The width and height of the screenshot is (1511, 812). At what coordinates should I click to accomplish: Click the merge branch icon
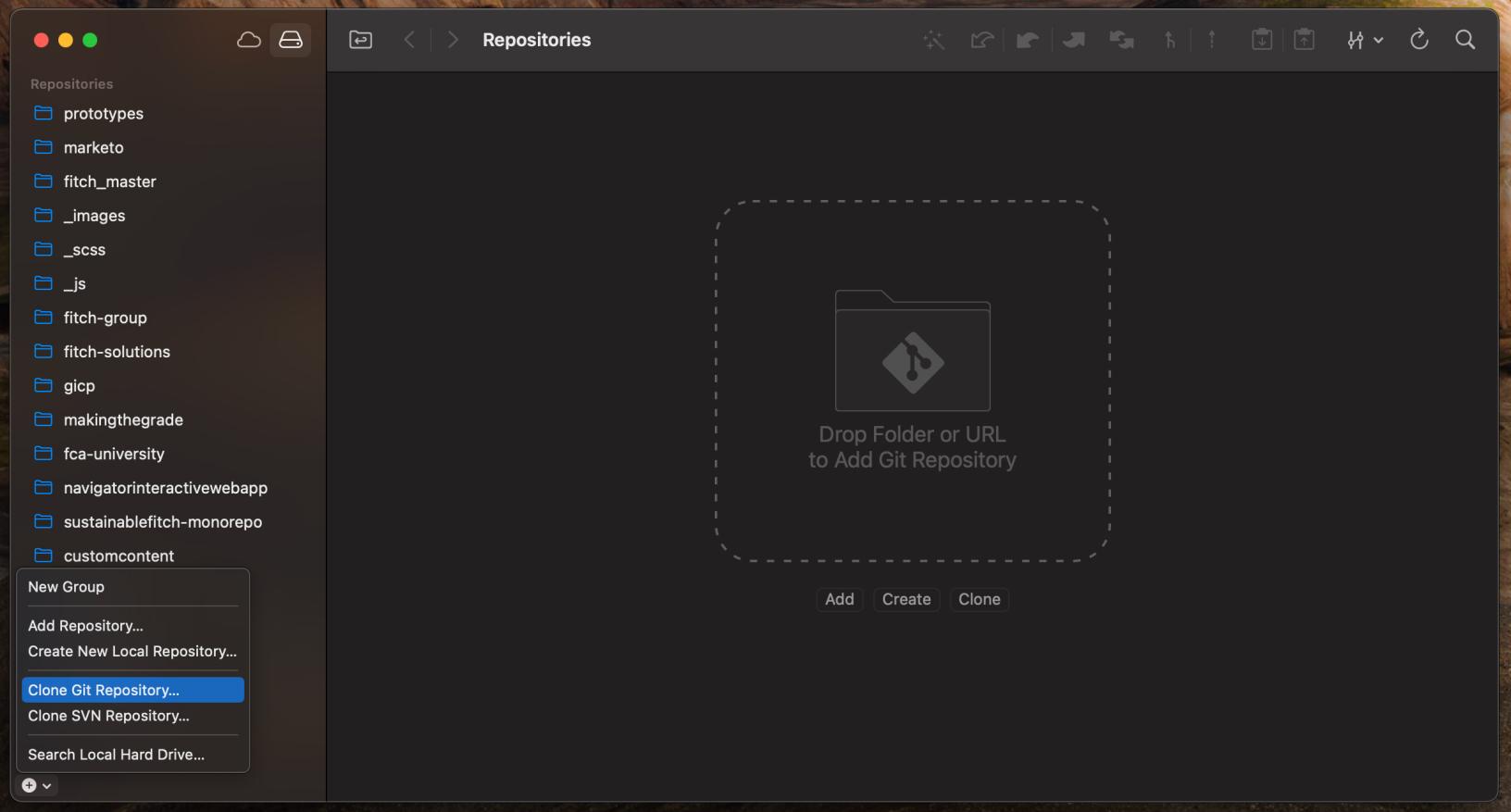tap(1169, 40)
